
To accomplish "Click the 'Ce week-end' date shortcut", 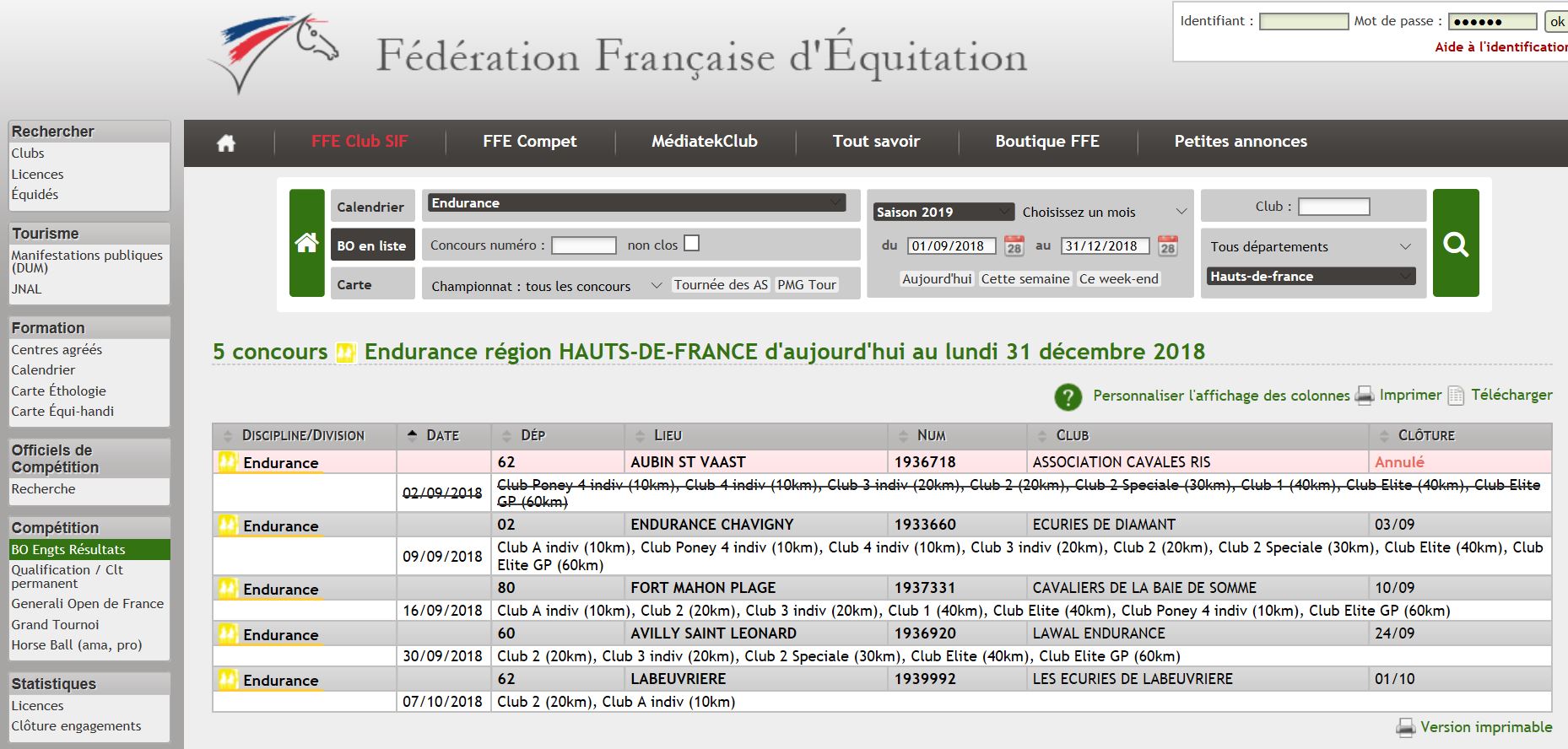I will click(1119, 278).
